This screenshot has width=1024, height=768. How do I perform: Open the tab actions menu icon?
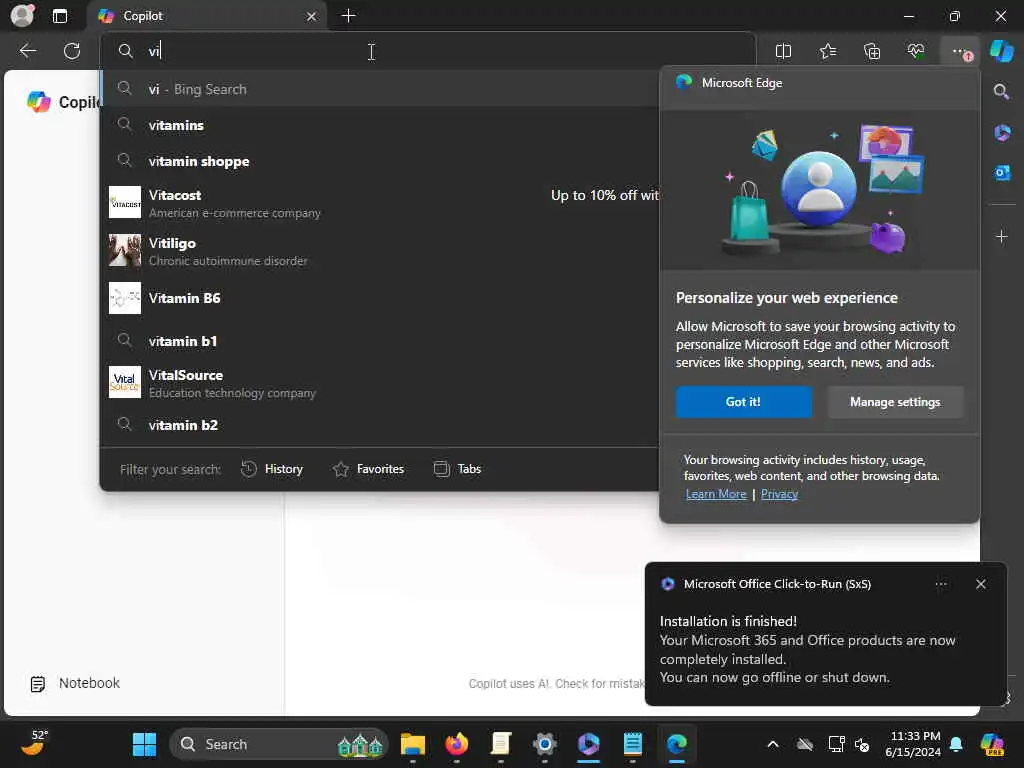(x=59, y=16)
